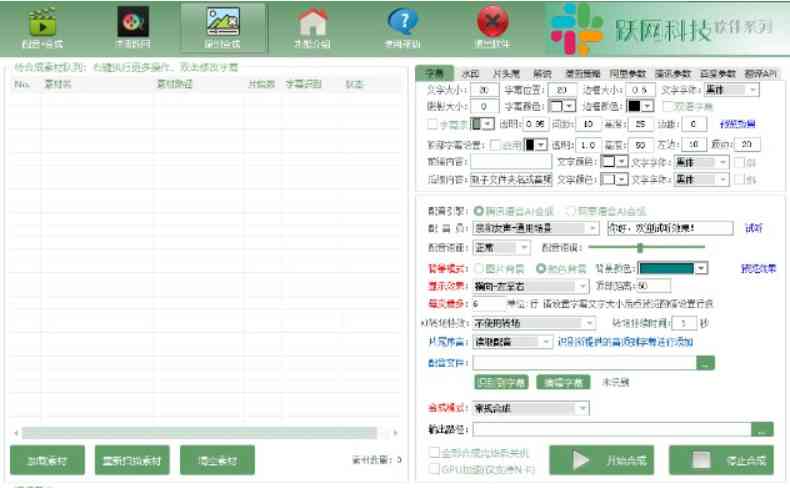Click the 输出路径 output path field
Screen dimensions: 790x488
[x=612, y=430]
